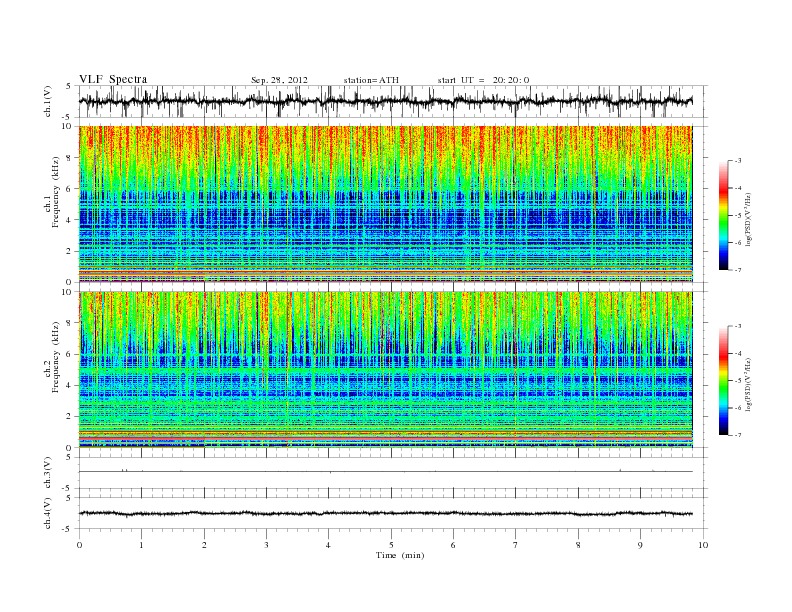
Task: Click the "-5" tick on ch.2 colorbar
Action: point(738,381)
